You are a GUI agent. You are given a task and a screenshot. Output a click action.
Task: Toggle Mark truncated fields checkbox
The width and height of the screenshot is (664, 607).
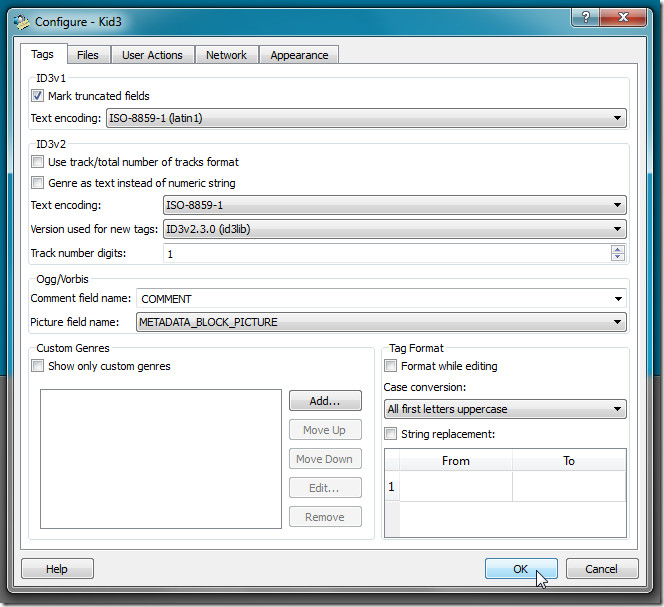pyautogui.click(x=37, y=96)
